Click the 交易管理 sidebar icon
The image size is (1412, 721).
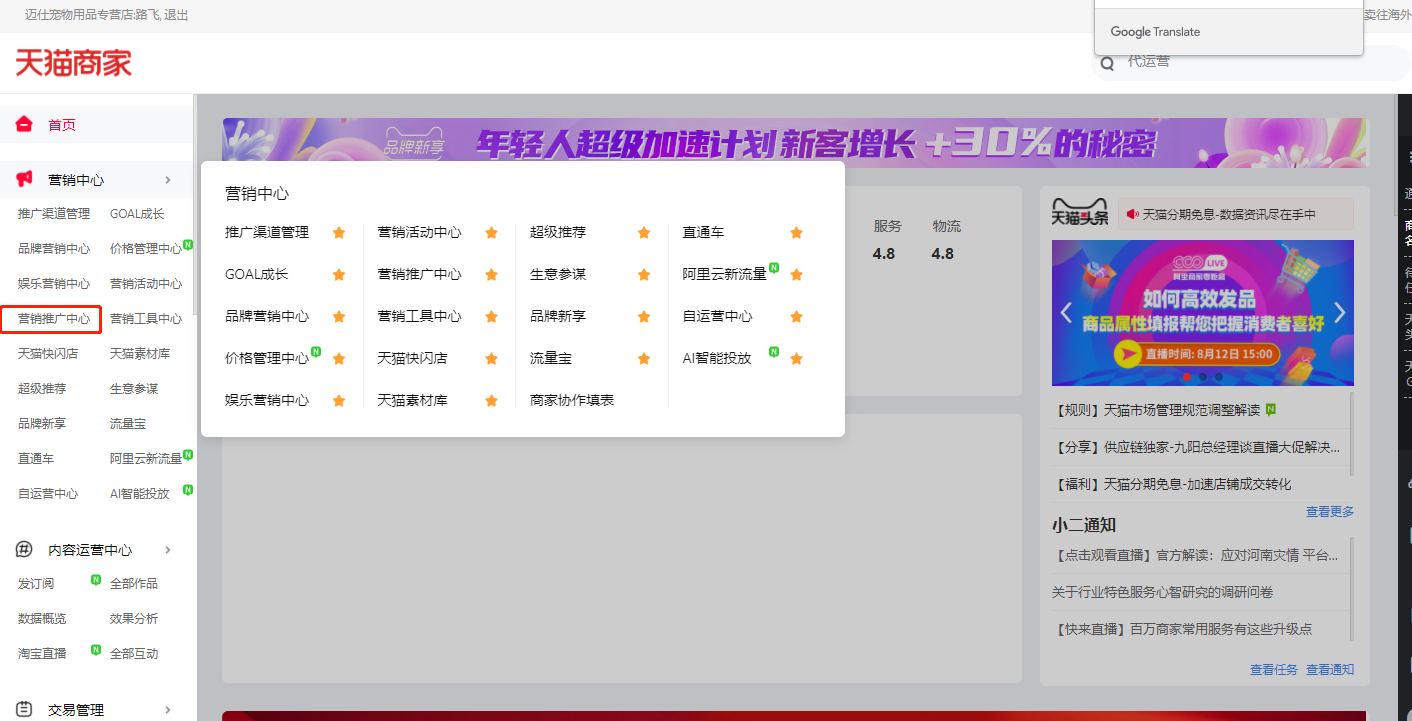click(25, 709)
